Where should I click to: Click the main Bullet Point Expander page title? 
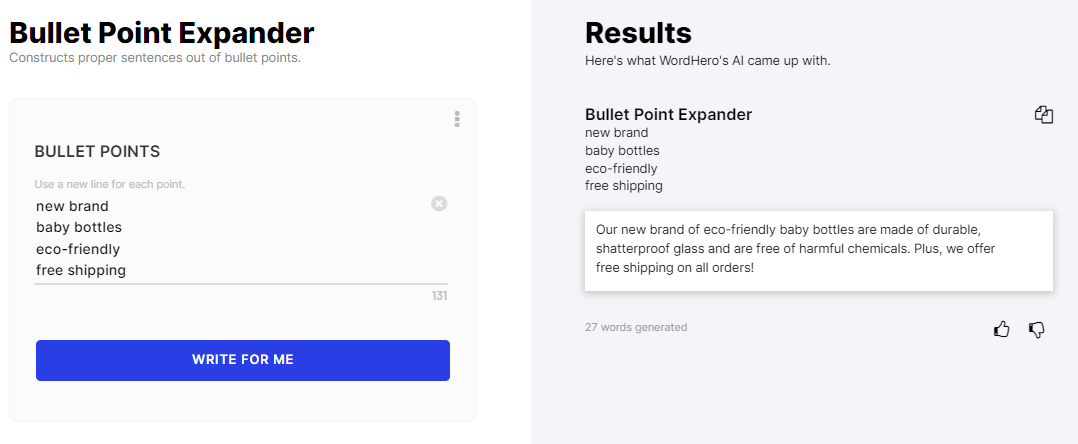pyautogui.click(x=162, y=32)
